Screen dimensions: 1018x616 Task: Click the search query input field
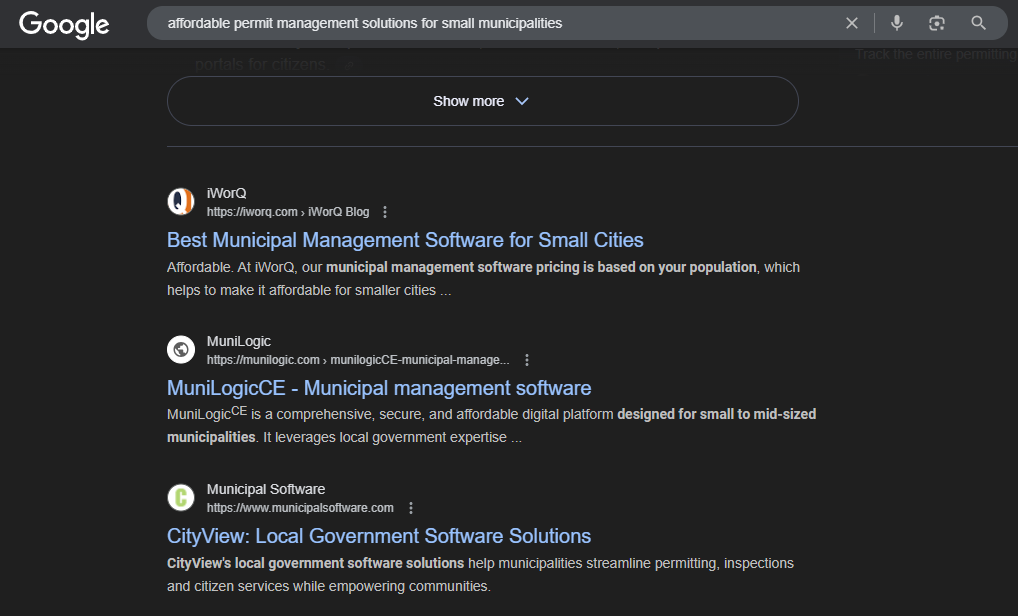pos(490,23)
